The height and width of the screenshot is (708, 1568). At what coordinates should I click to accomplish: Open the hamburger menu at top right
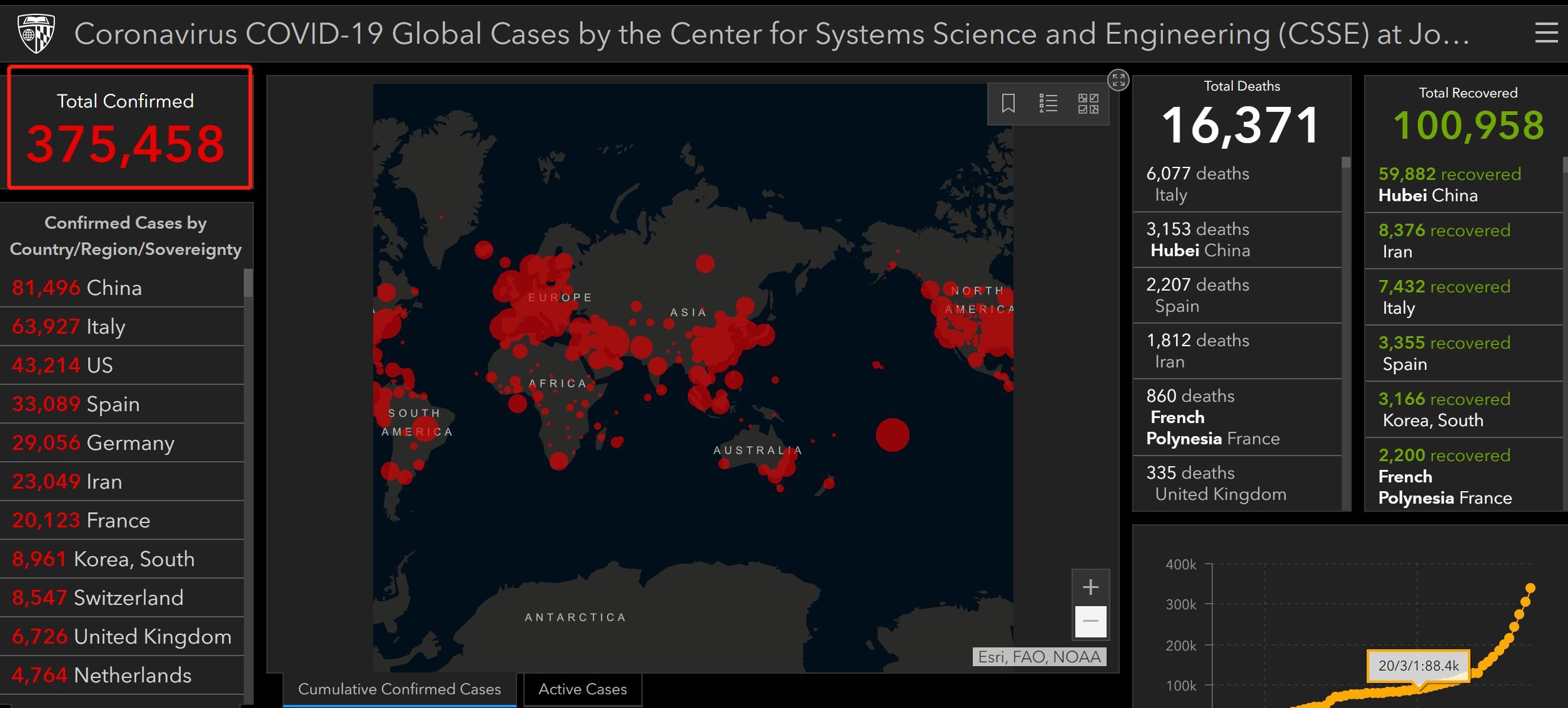coord(1545,33)
